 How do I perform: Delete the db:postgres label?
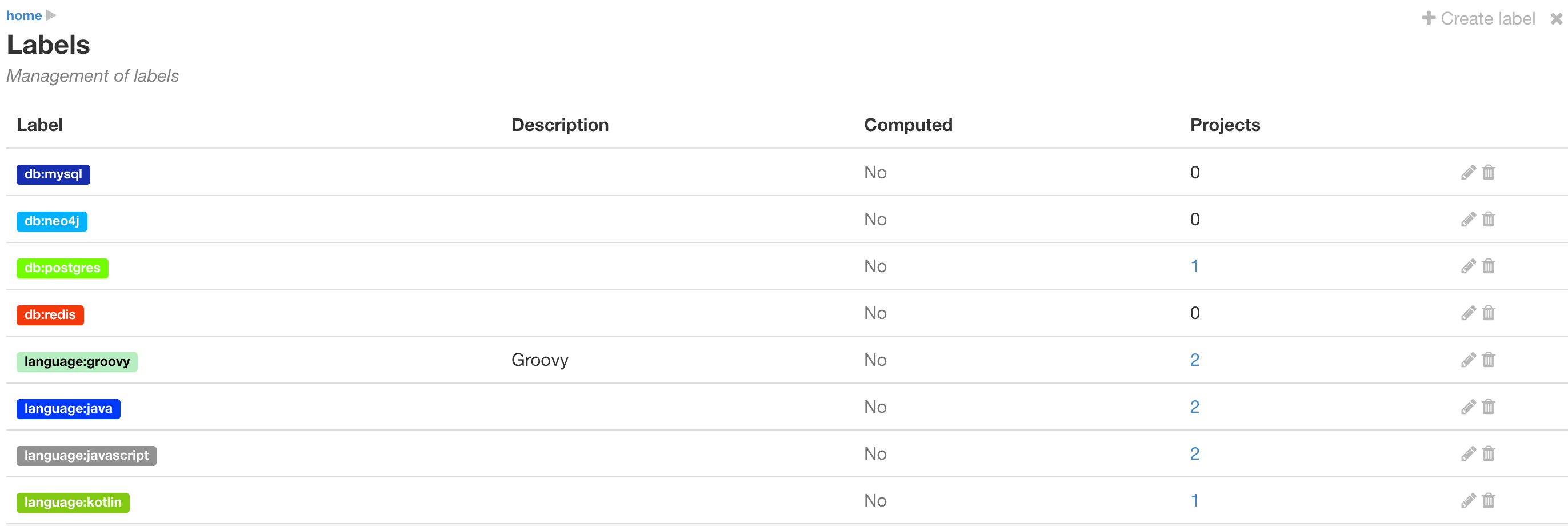1488,266
